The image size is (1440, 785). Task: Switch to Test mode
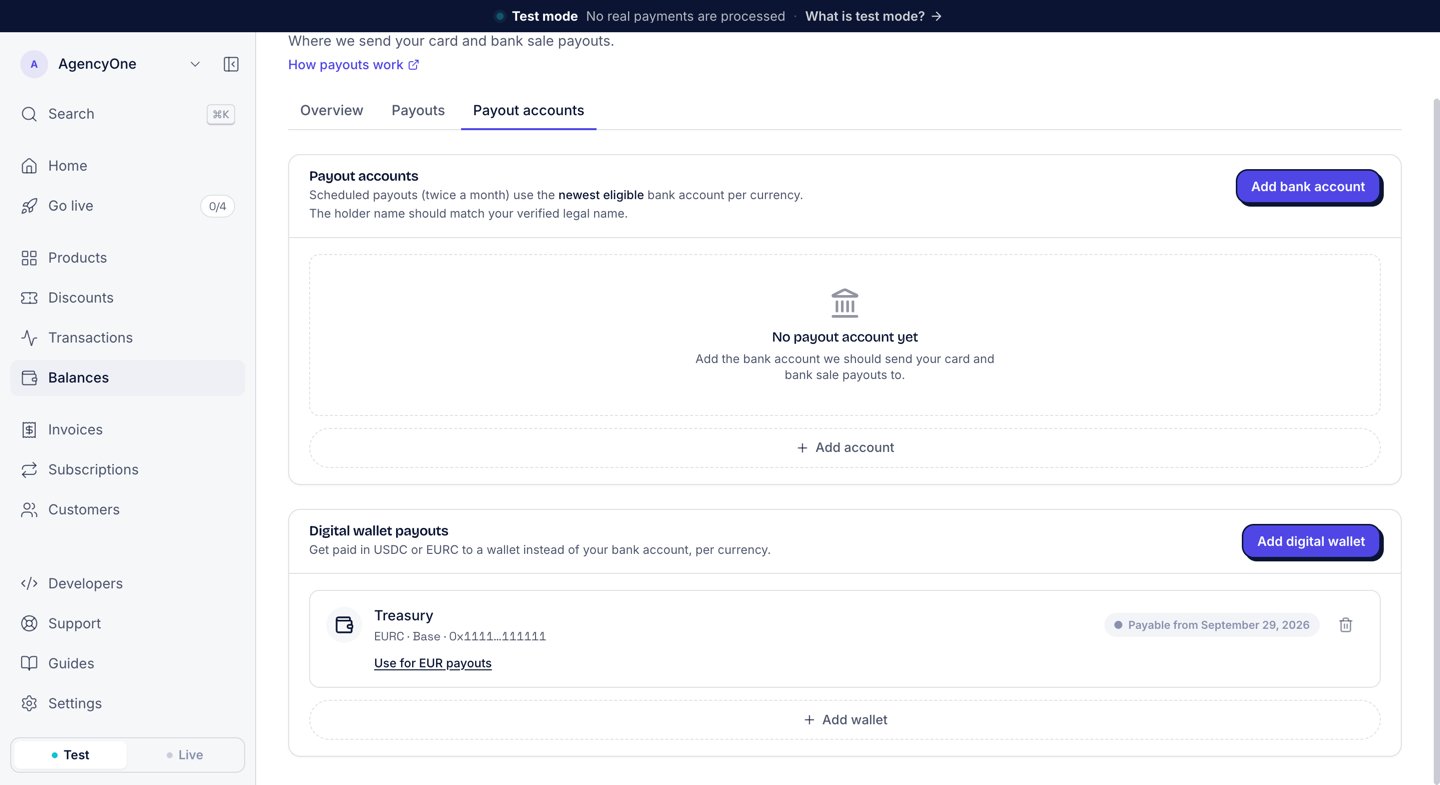[70, 755]
